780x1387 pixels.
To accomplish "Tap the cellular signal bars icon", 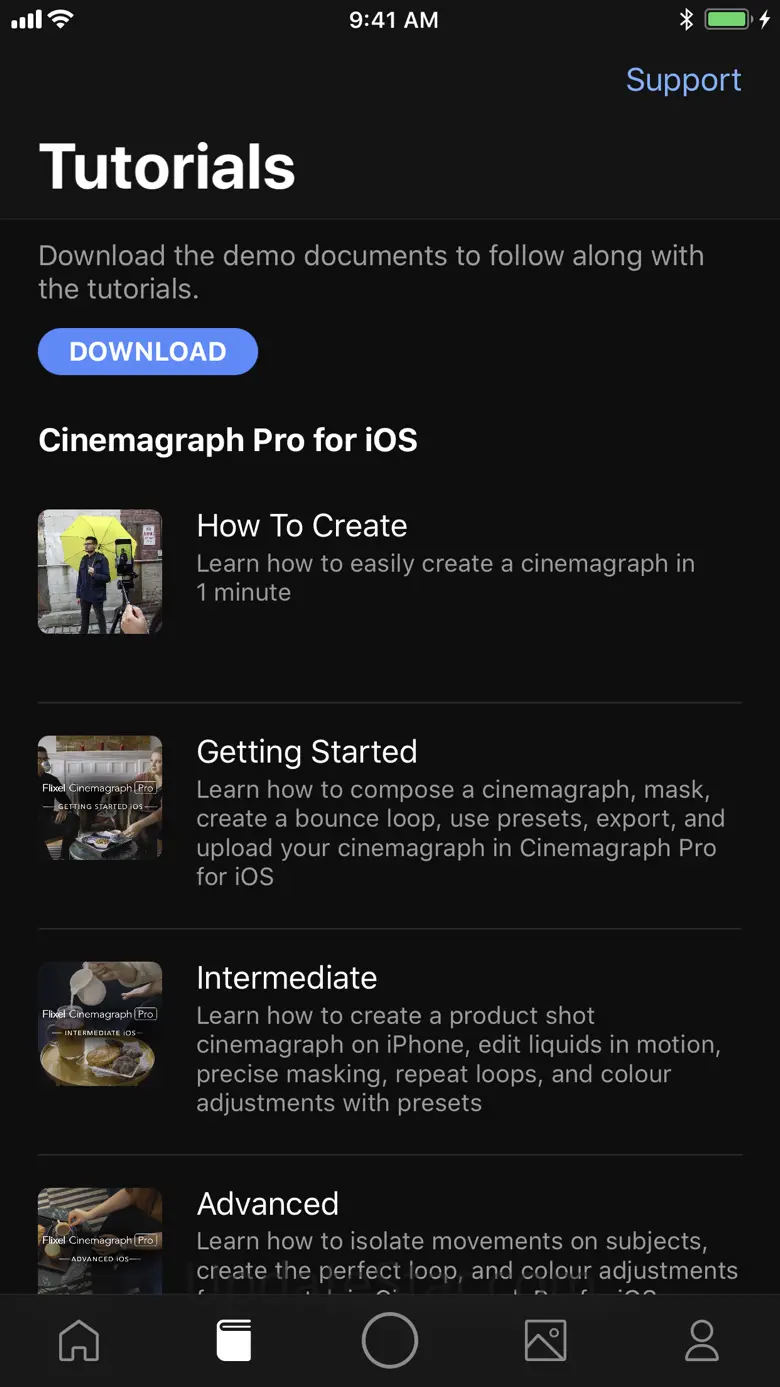I will point(26,20).
